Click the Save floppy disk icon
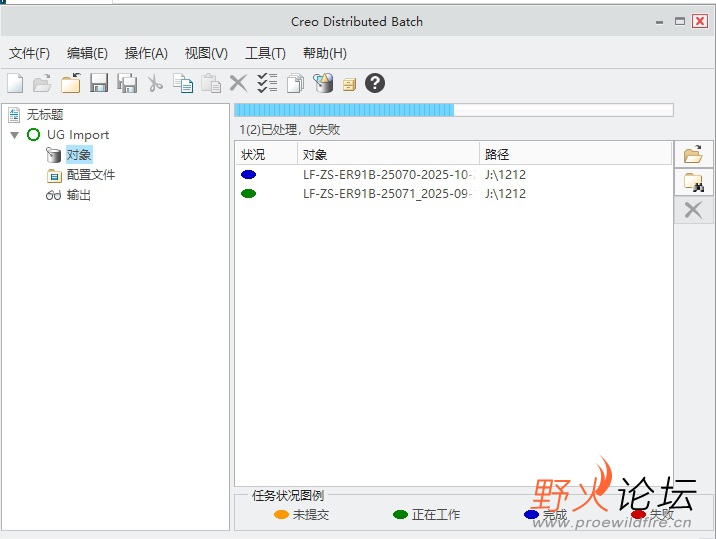Viewport: 716px width, 539px height. [x=99, y=84]
